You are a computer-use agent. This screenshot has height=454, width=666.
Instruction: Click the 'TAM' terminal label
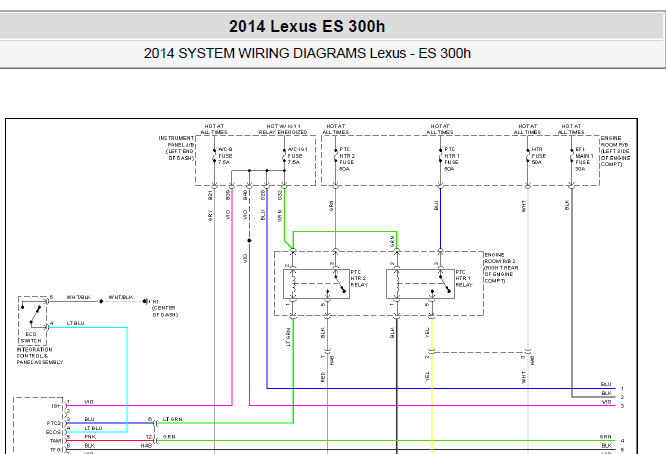[56, 441]
